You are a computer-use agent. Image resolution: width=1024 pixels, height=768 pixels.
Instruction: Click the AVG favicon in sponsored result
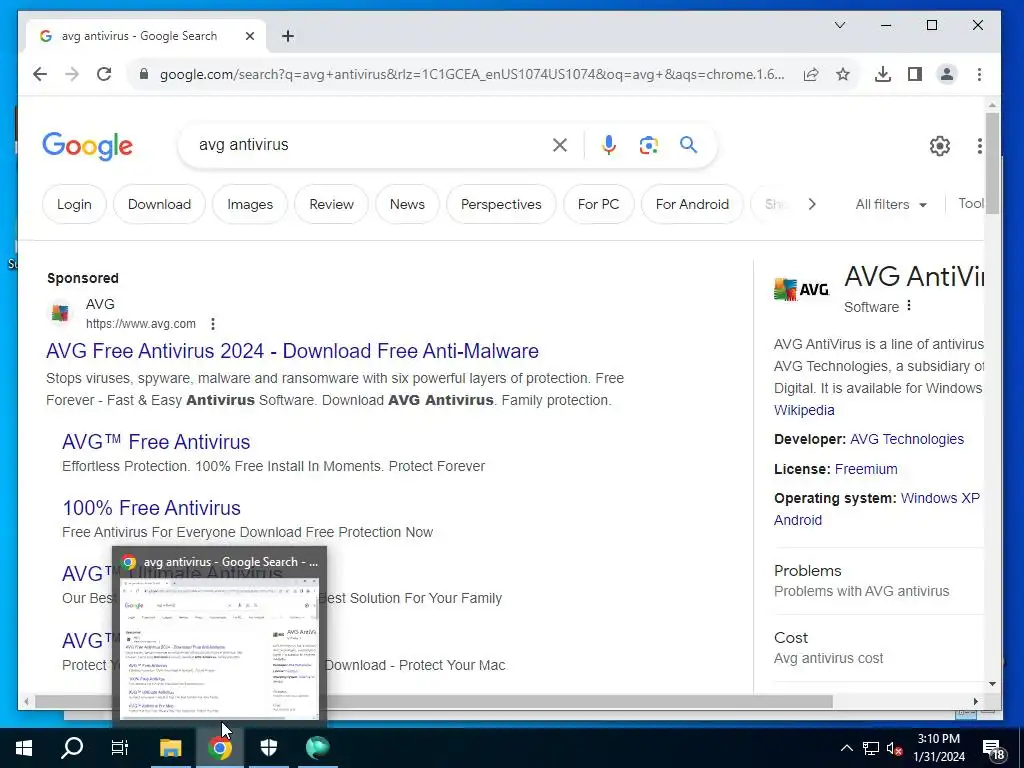(60, 313)
